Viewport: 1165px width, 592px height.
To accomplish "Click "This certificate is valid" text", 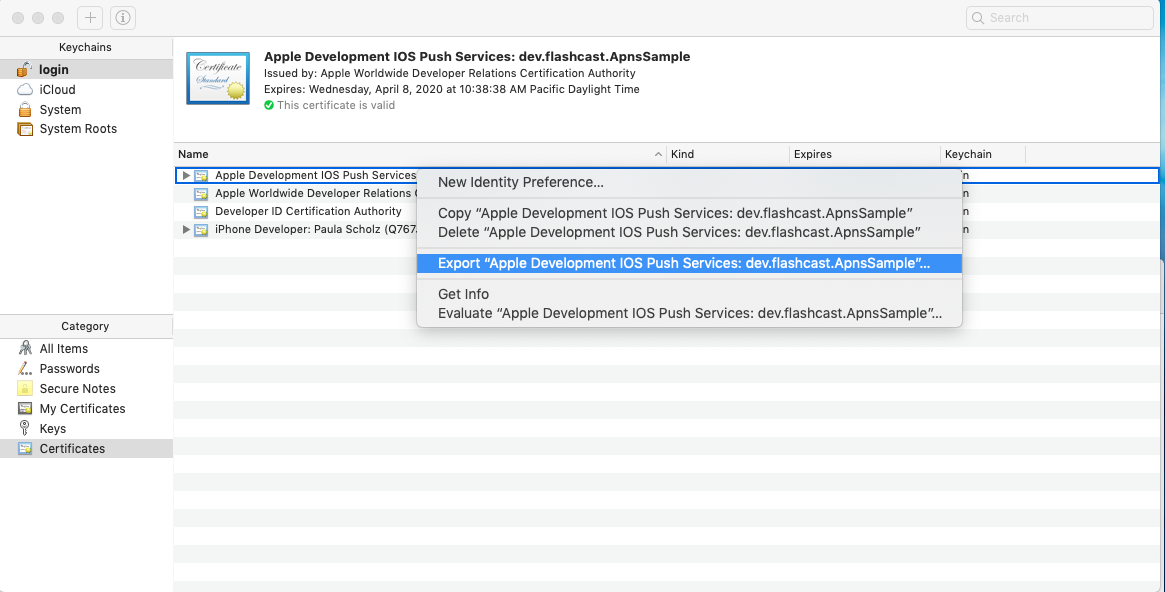I will pos(336,105).
